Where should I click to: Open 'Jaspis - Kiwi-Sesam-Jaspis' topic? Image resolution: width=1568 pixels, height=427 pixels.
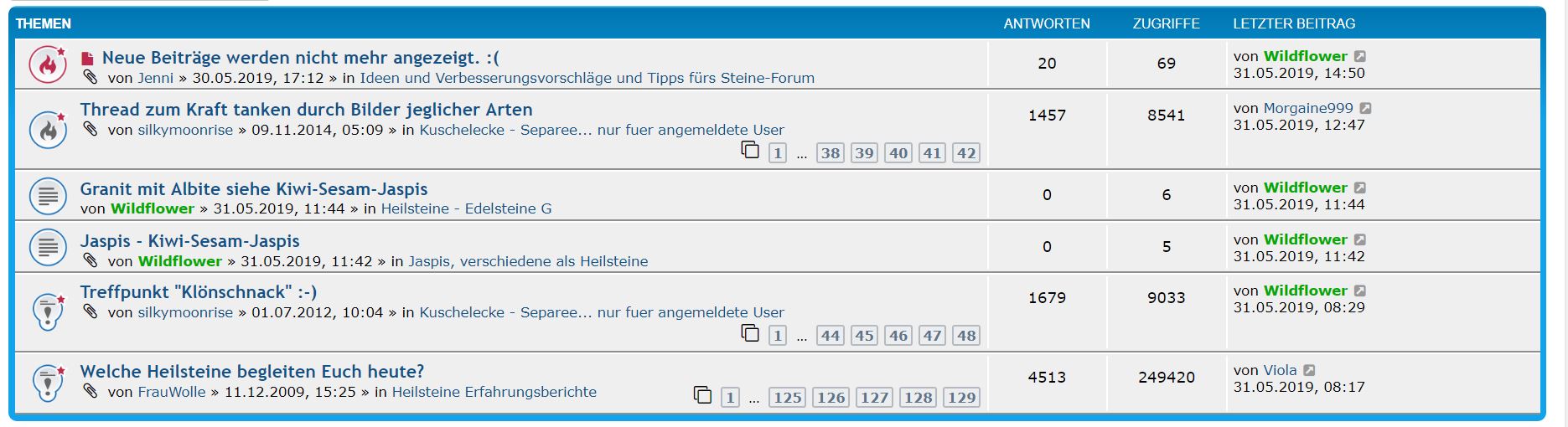[x=190, y=241]
